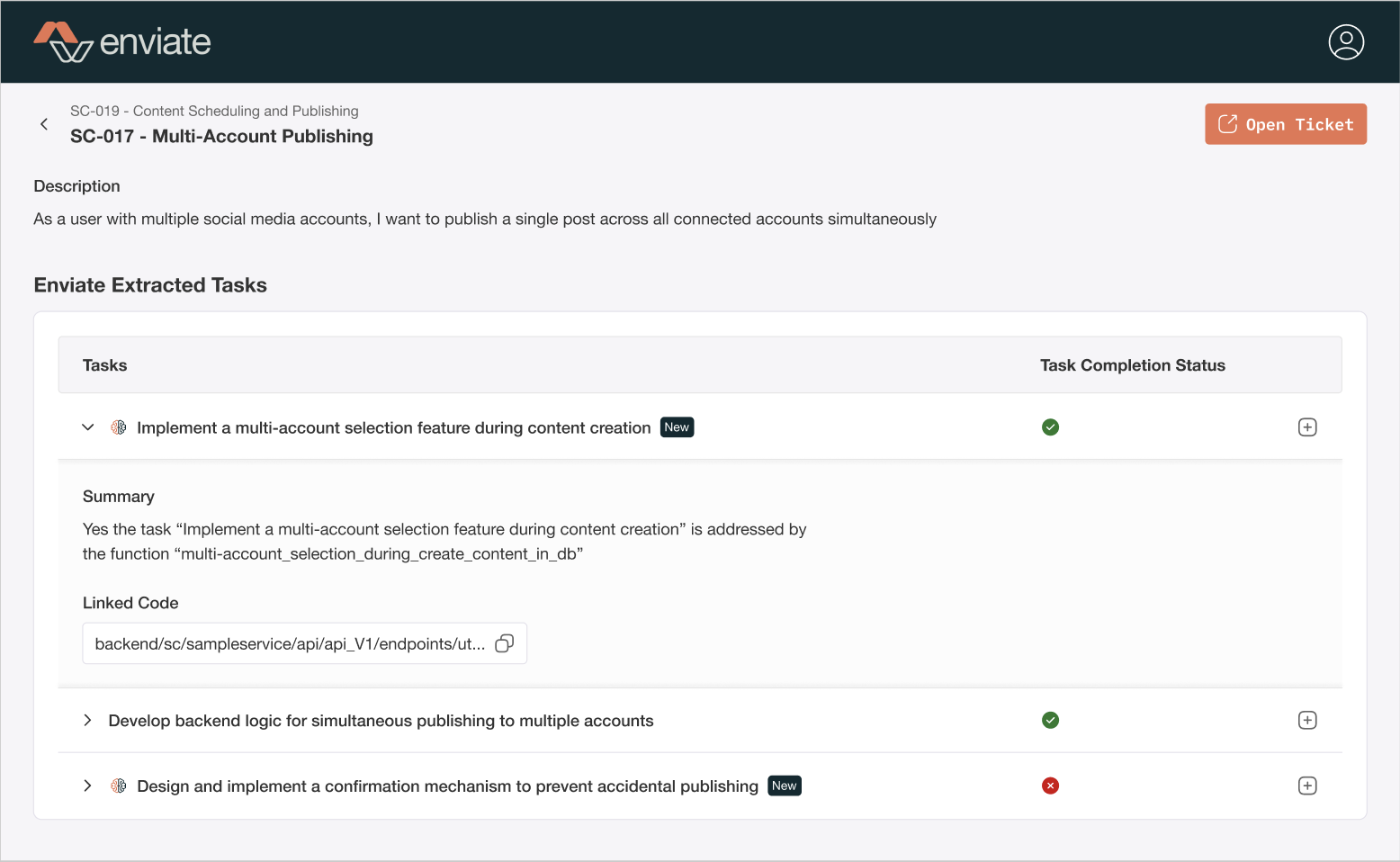Click AI brain icon beside confirmation mechanism task
Viewport: 1400px width, 862px height.
119,786
